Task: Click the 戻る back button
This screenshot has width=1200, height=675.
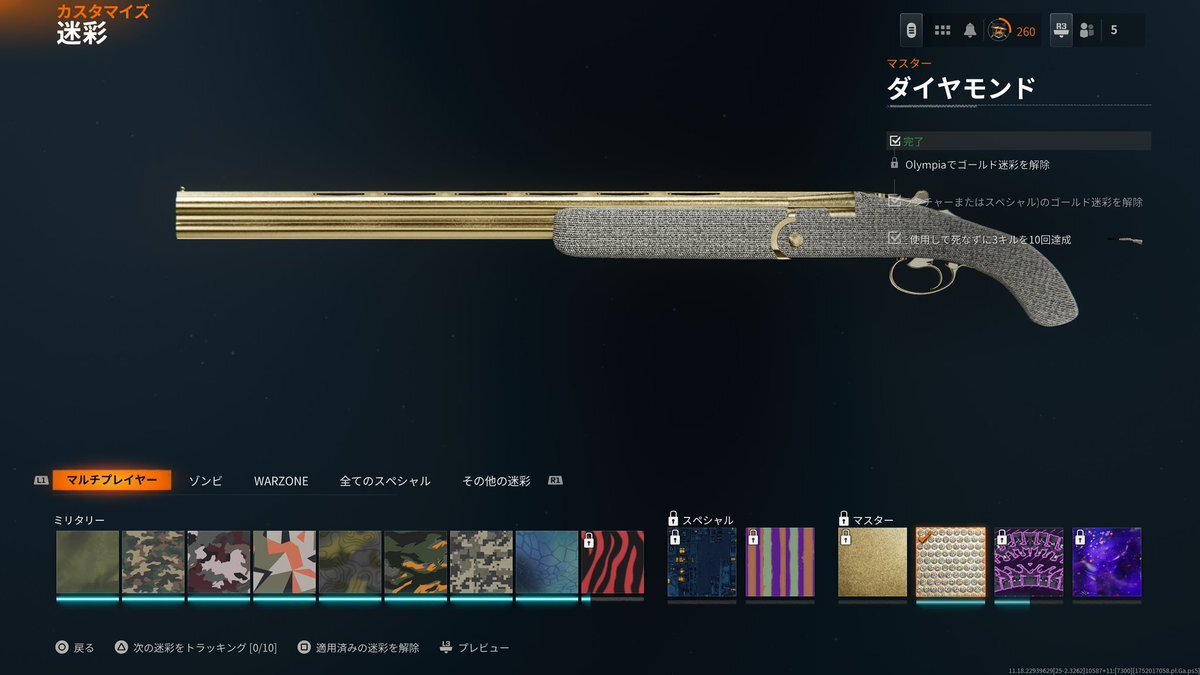Action: point(75,648)
